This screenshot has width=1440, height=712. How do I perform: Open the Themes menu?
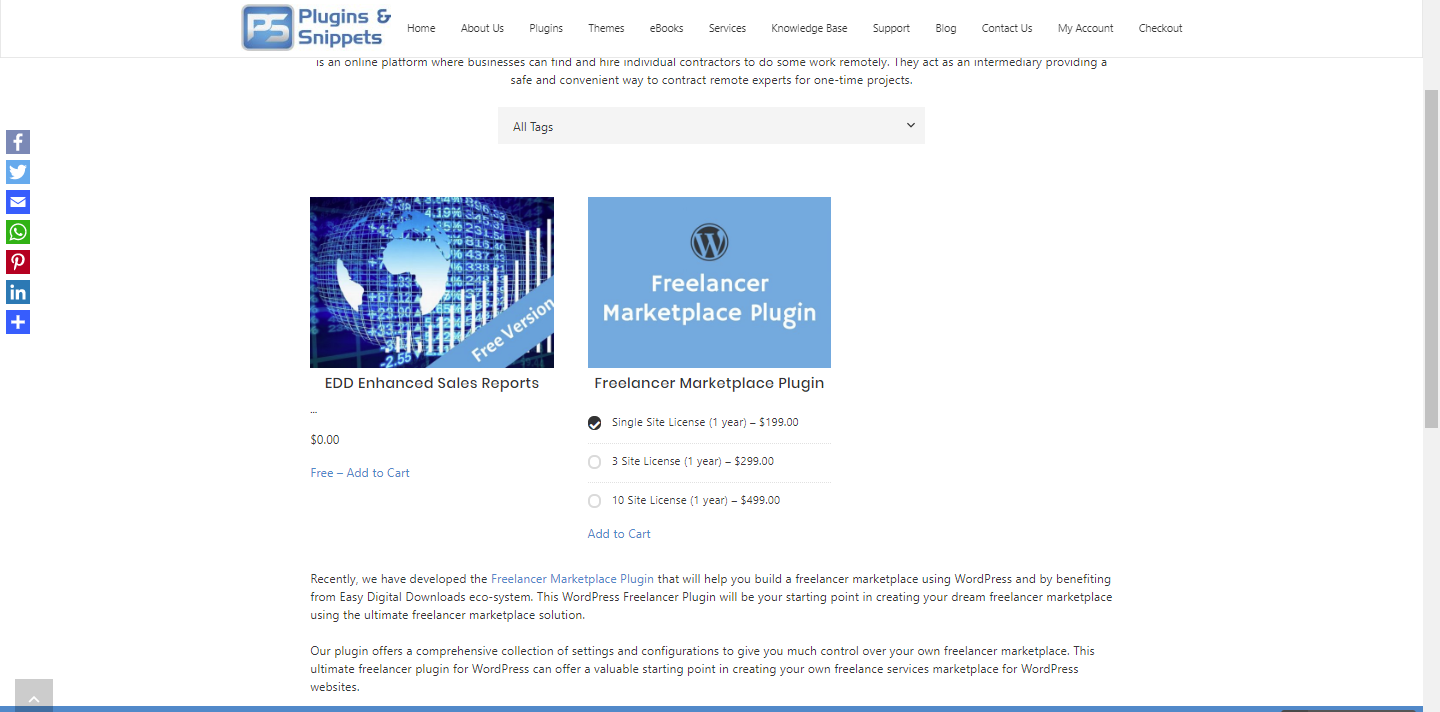(606, 28)
